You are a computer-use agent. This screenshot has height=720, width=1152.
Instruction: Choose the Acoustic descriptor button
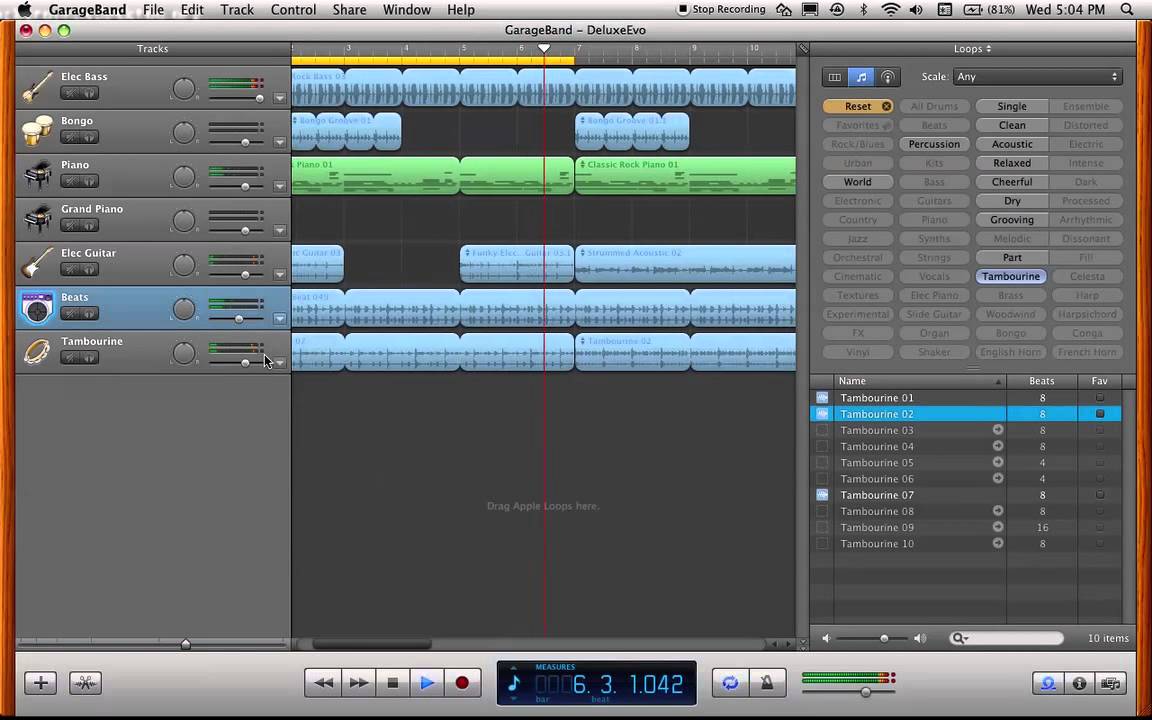click(x=1012, y=144)
